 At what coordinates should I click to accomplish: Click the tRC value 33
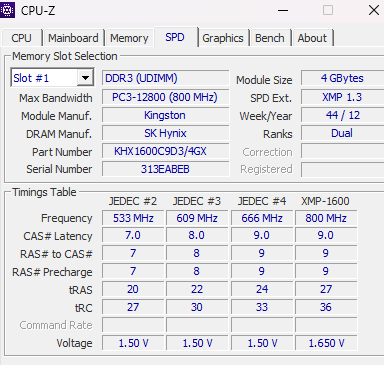tap(262, 307)
